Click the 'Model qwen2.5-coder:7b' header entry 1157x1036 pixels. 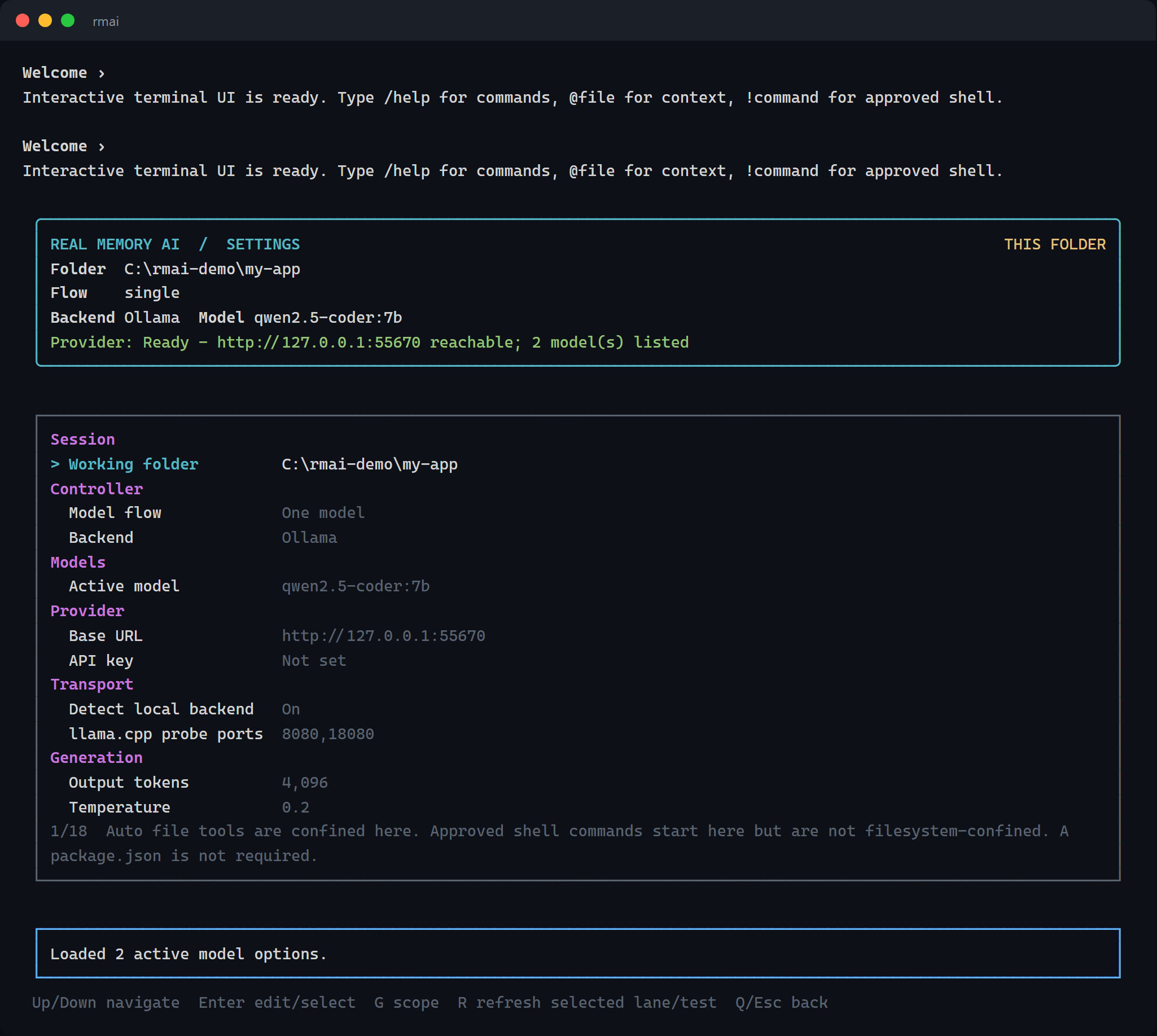click(300, 318)
